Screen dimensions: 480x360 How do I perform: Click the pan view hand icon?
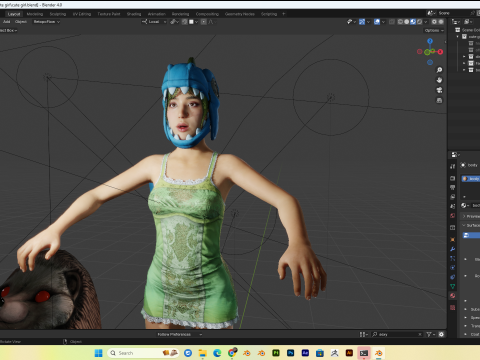click(x=439, y=80)
